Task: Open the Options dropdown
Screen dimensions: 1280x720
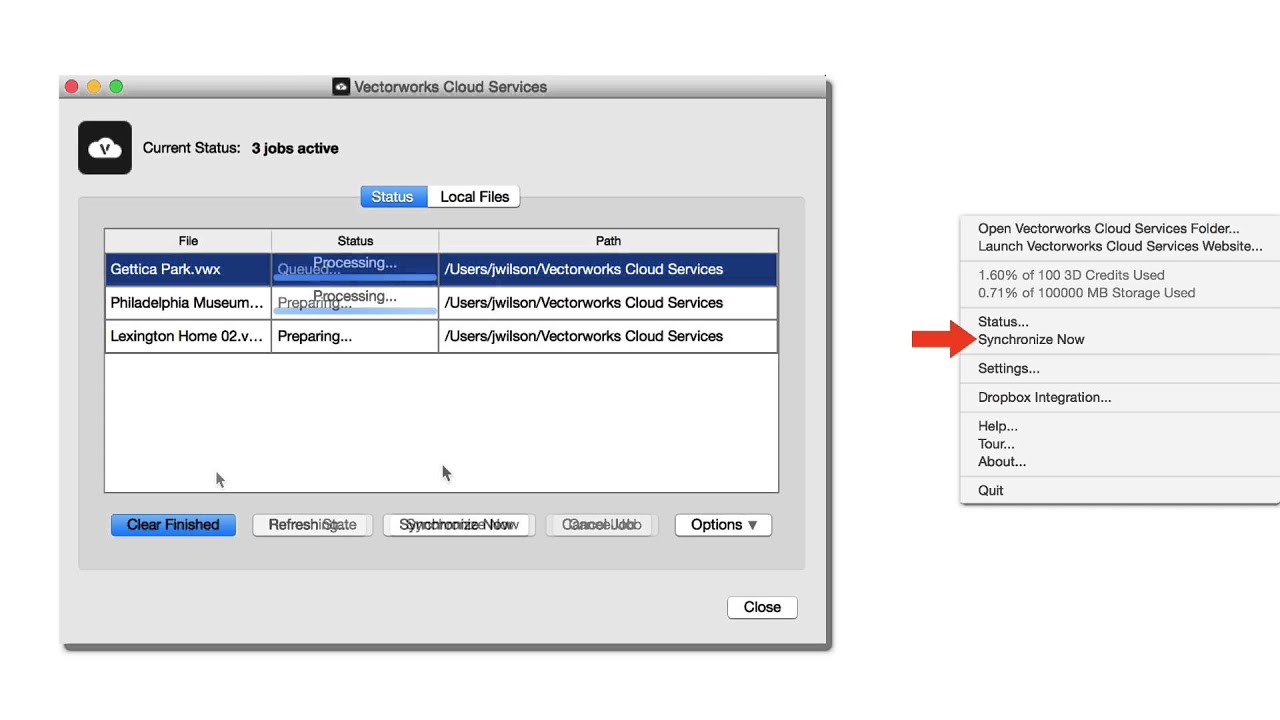Action: pos(723,525)
